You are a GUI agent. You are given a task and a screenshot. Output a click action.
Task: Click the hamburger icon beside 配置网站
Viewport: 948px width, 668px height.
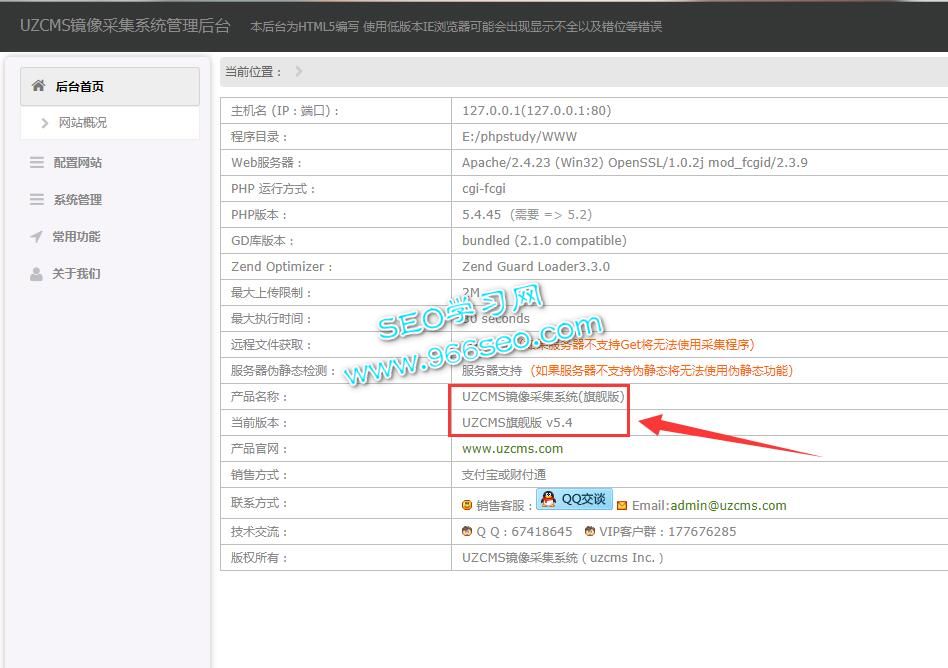coord(37,163)
